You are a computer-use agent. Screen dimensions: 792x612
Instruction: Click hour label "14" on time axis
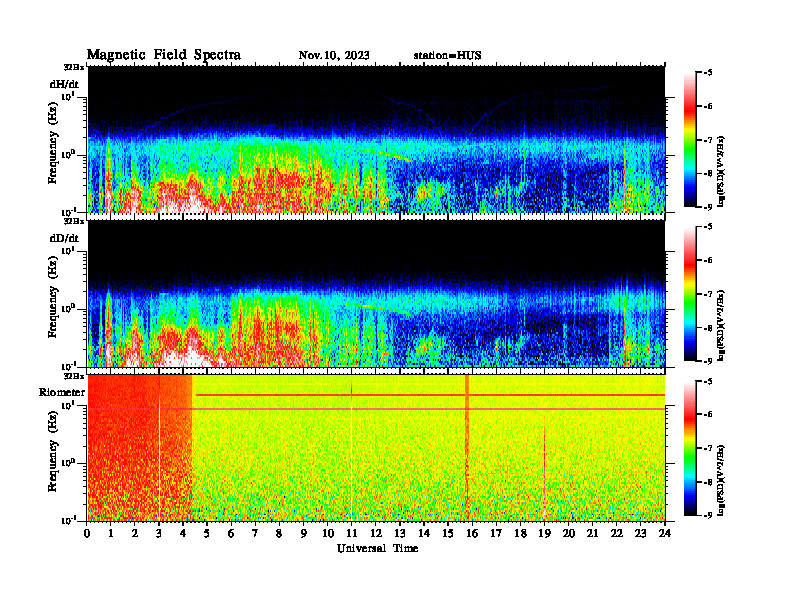tap(424, 533)
